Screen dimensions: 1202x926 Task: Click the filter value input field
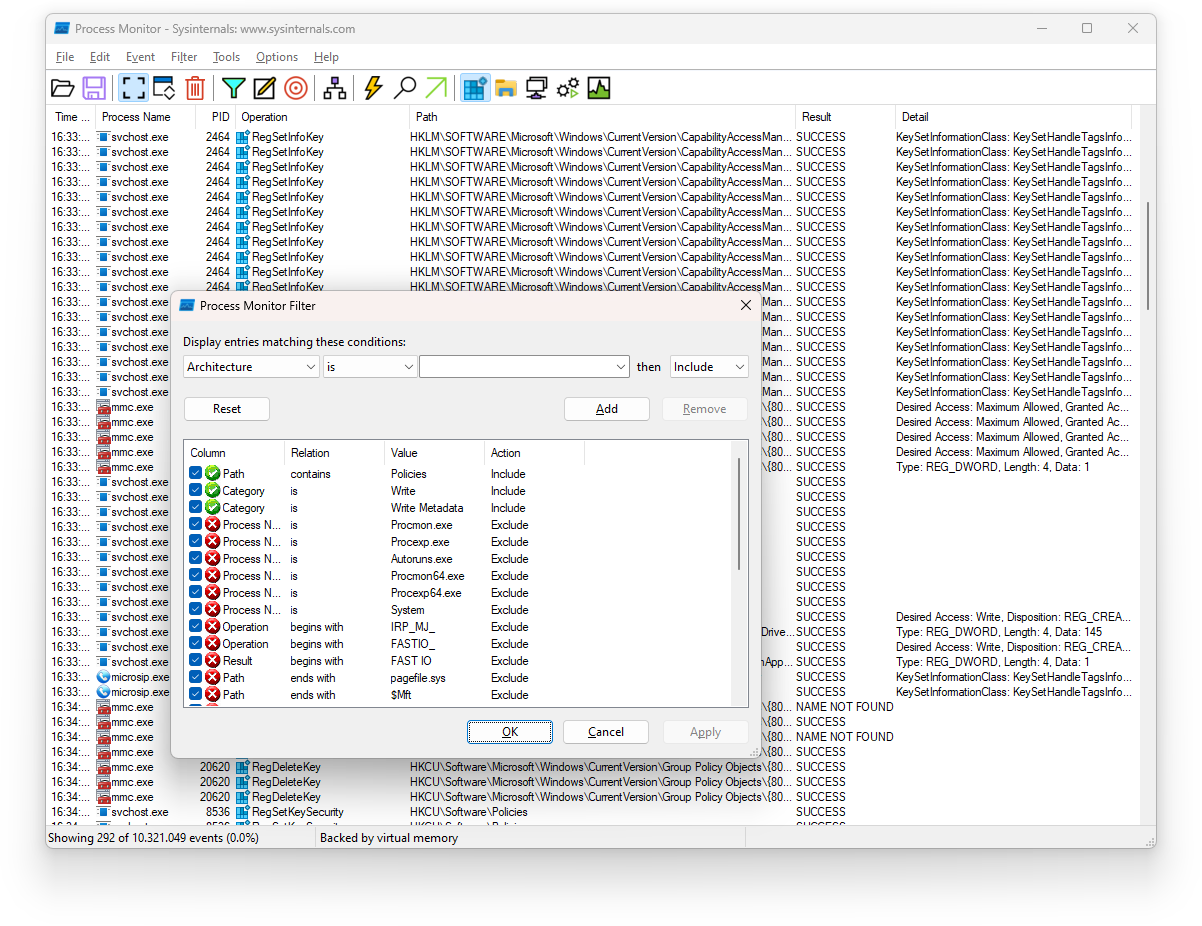tap(516, 367)
